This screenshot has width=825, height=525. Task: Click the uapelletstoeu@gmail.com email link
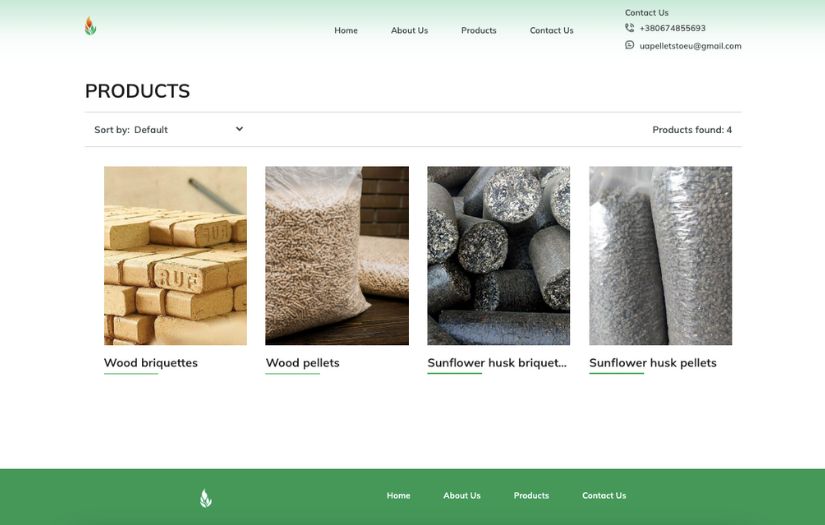[x=690, y=46]
